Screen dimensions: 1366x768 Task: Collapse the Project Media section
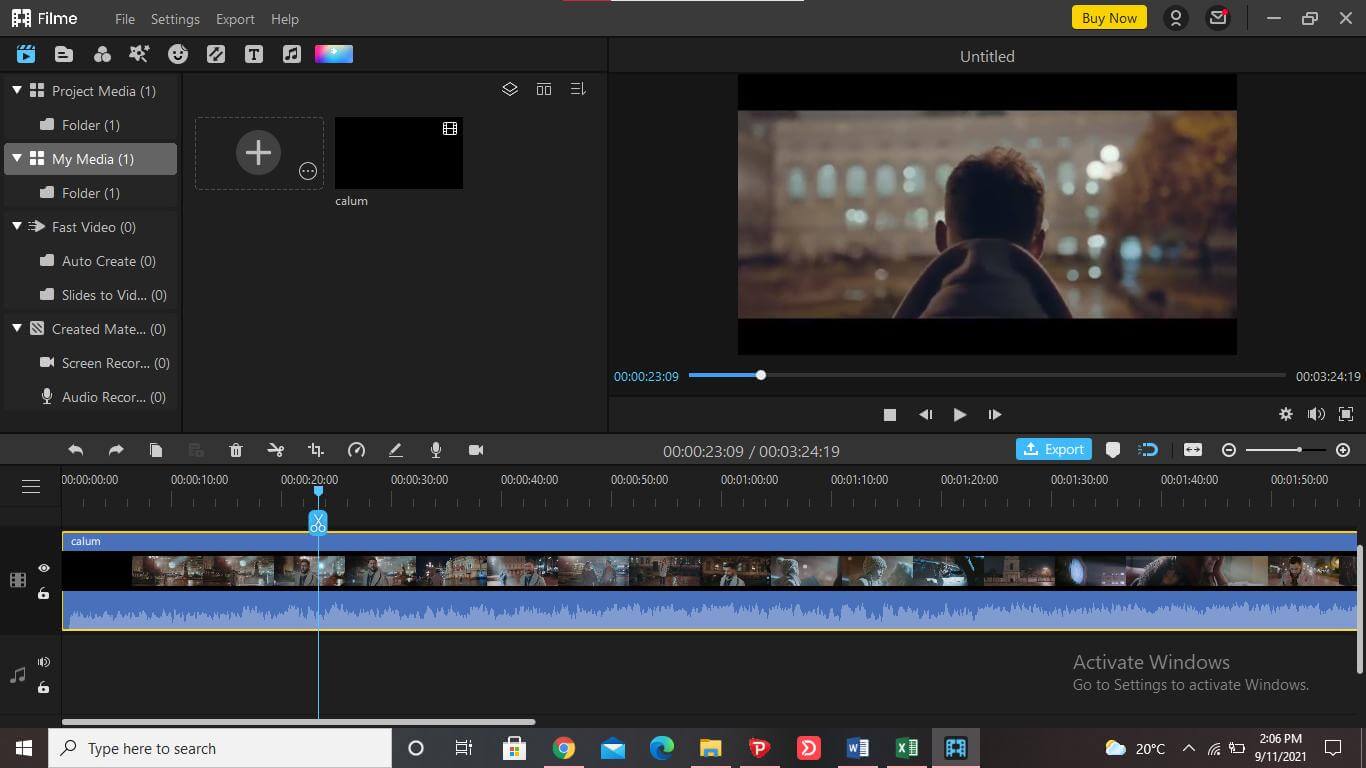pos(17,90)
